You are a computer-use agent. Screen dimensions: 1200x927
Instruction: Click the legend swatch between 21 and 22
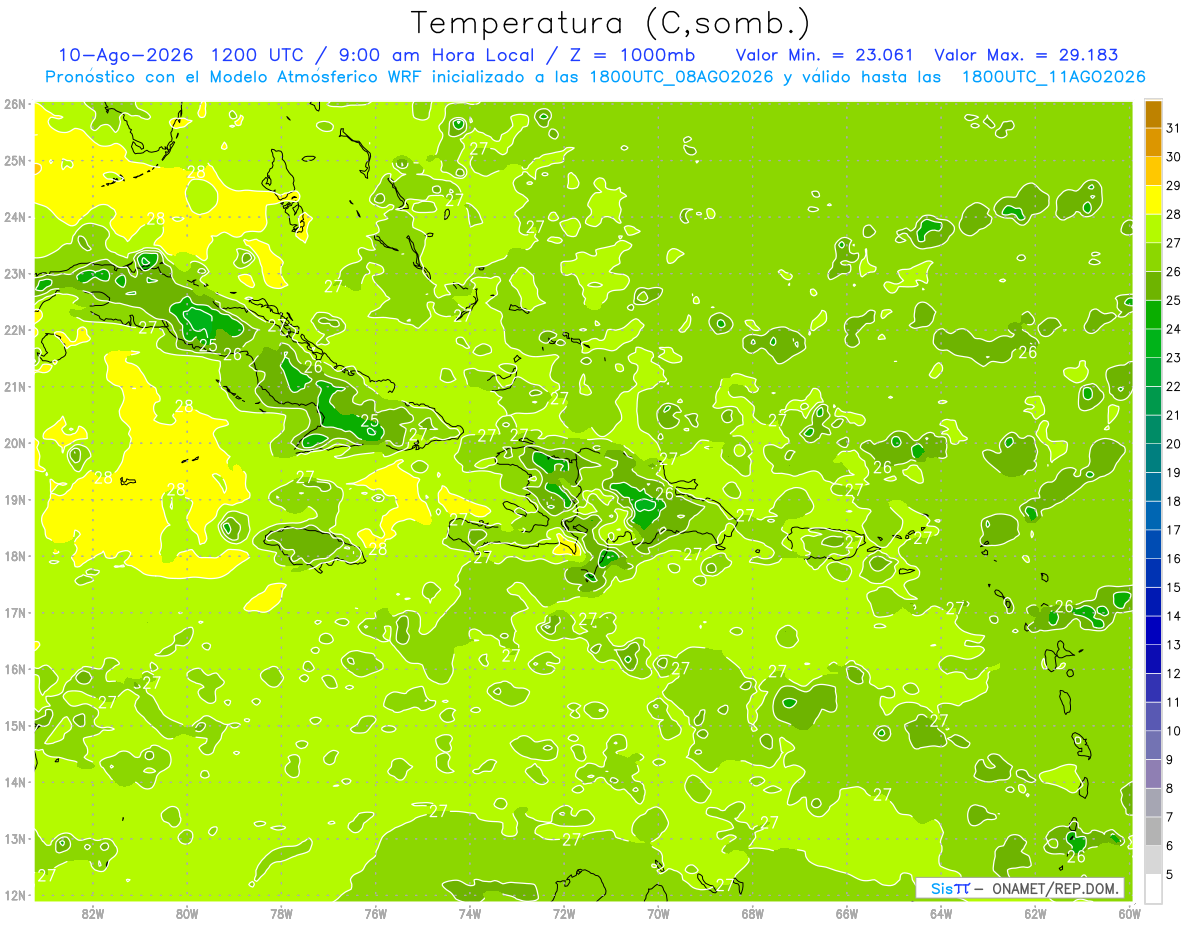(1153, 400)
